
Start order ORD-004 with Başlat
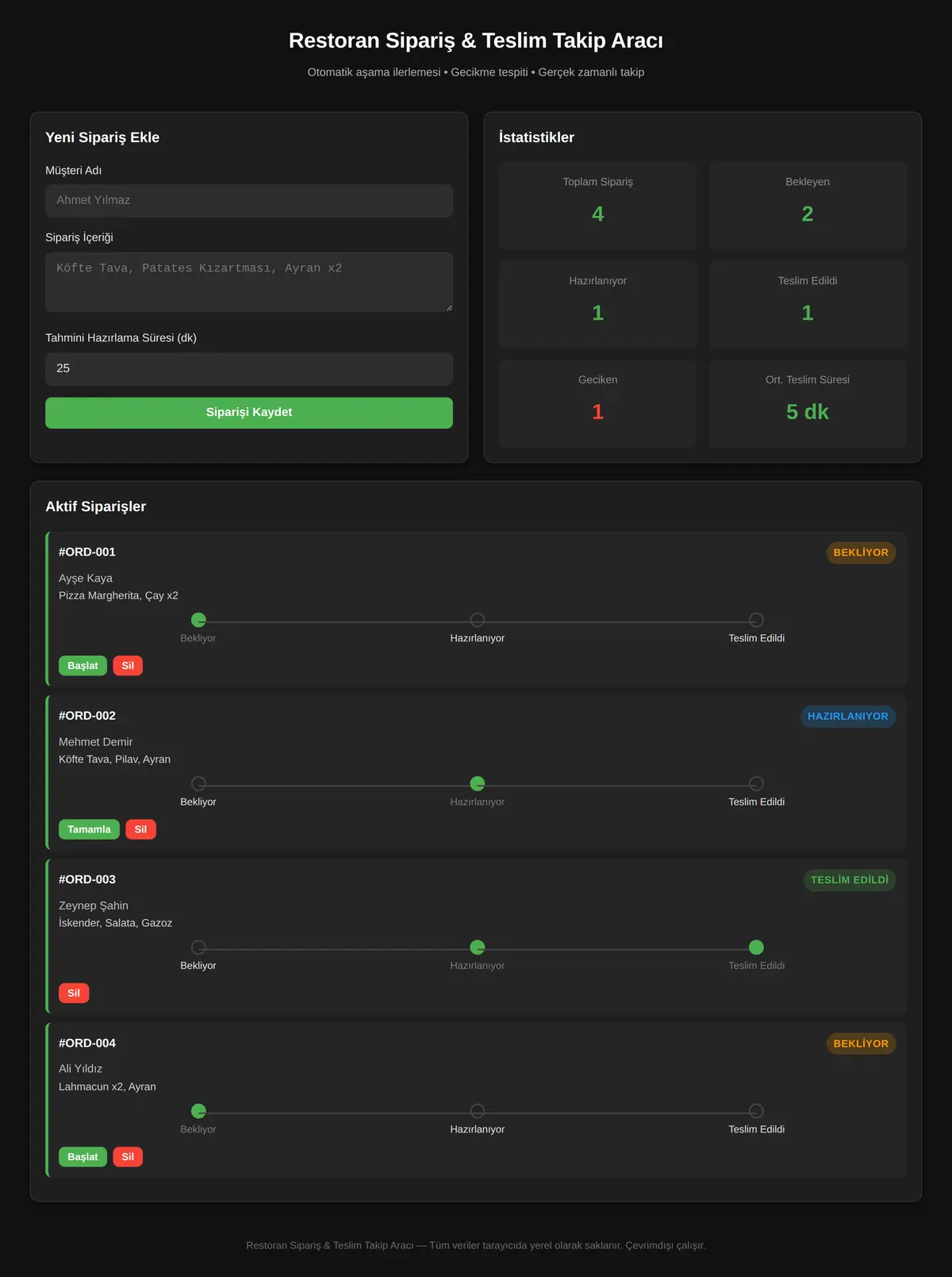pos(83,1157)
